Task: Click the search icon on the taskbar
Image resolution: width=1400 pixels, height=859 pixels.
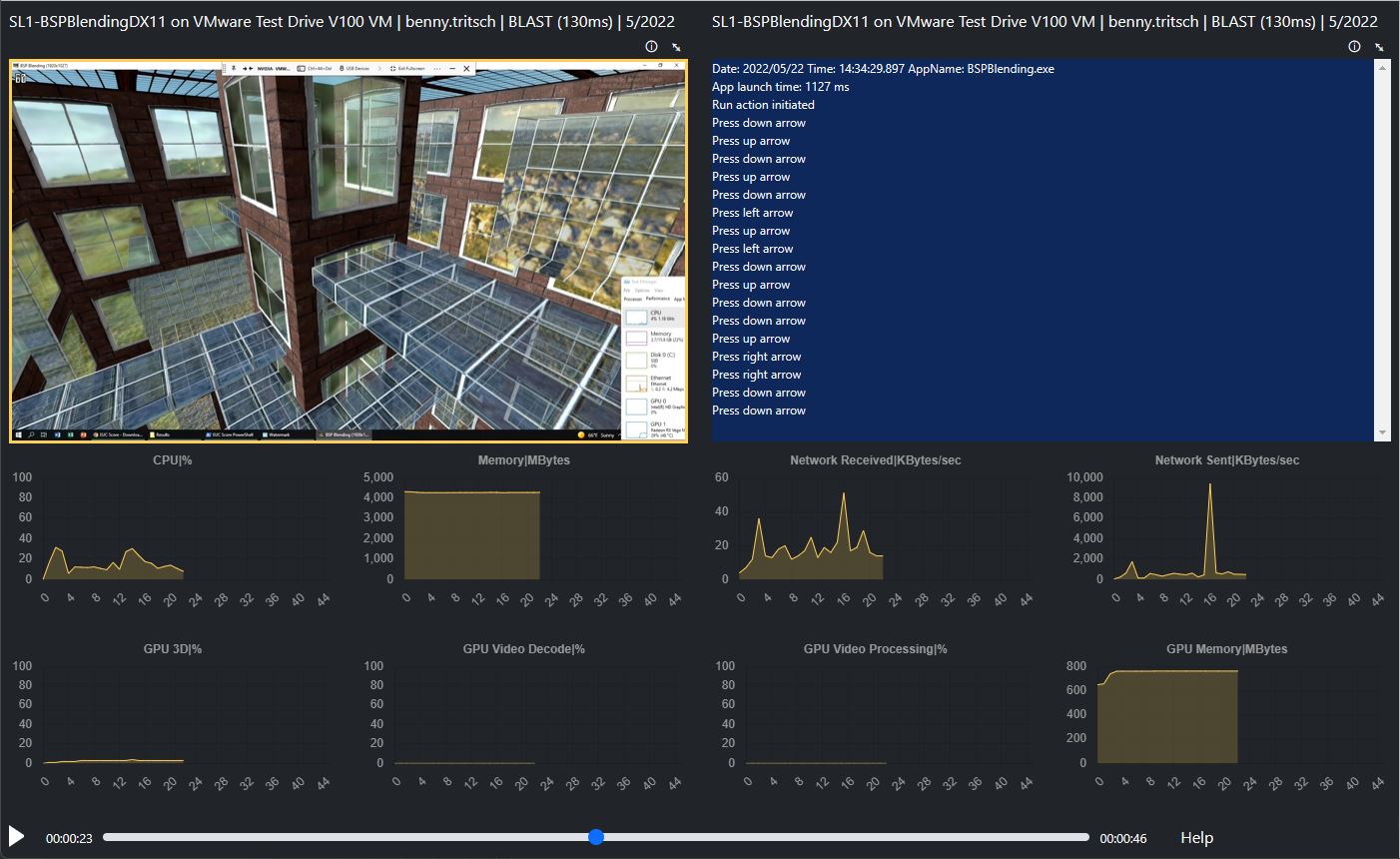Action: 32,434
